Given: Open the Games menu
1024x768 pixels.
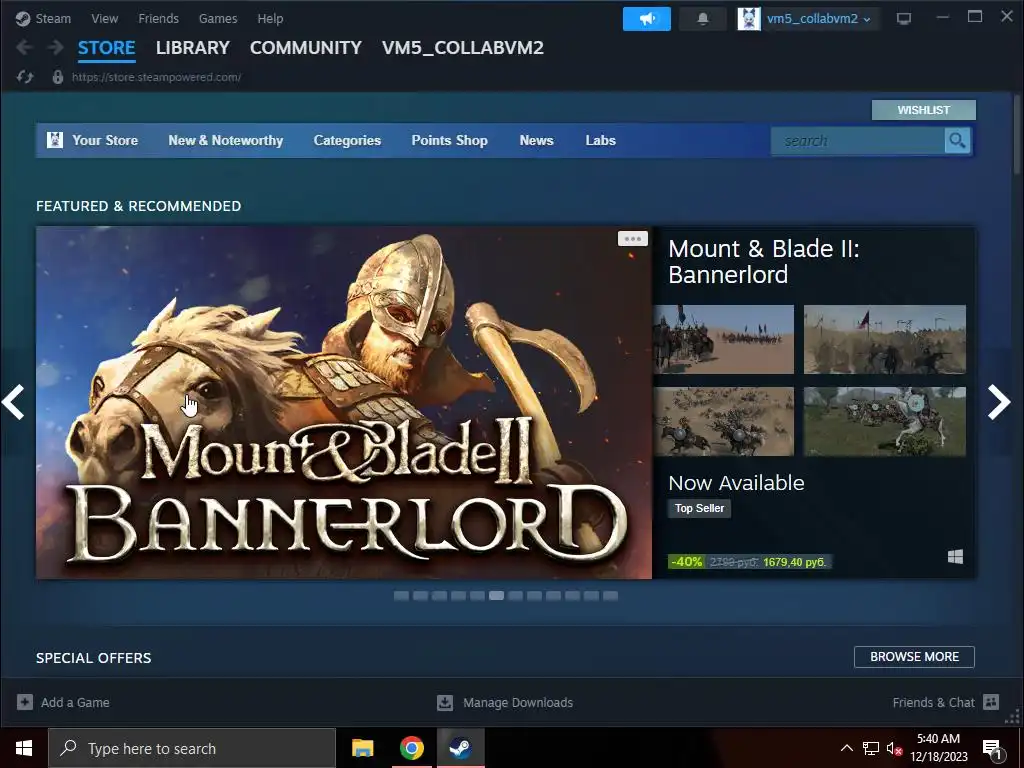Looking at the screenshot, I should [218, 18].
